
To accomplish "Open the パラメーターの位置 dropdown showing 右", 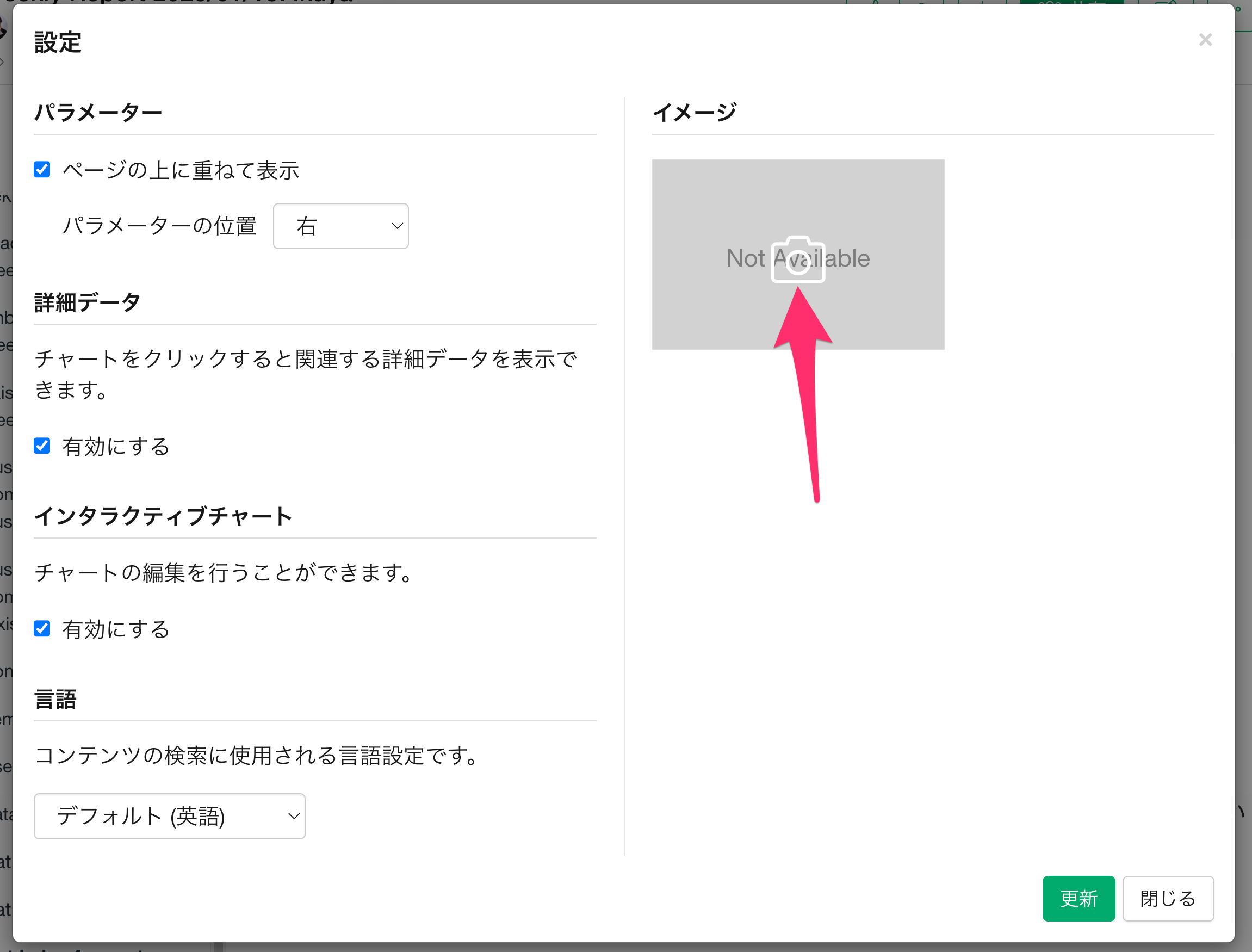I will 340,226.
